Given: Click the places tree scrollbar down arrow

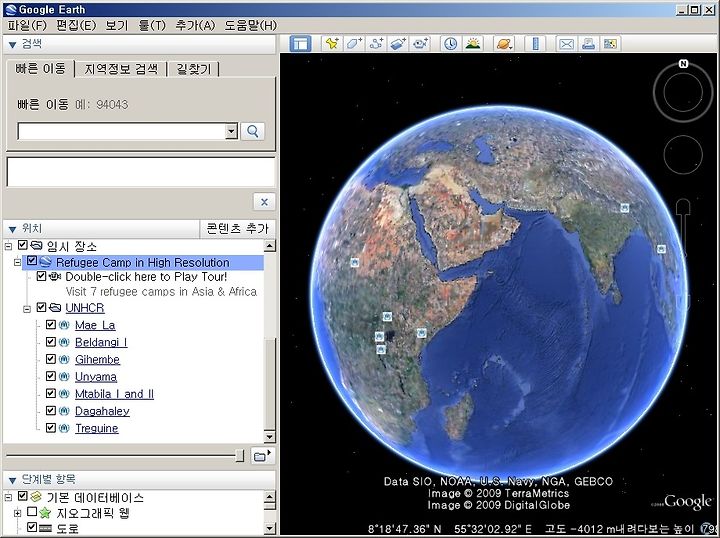Looking at the screenshot, I should (x=270, y=437).
